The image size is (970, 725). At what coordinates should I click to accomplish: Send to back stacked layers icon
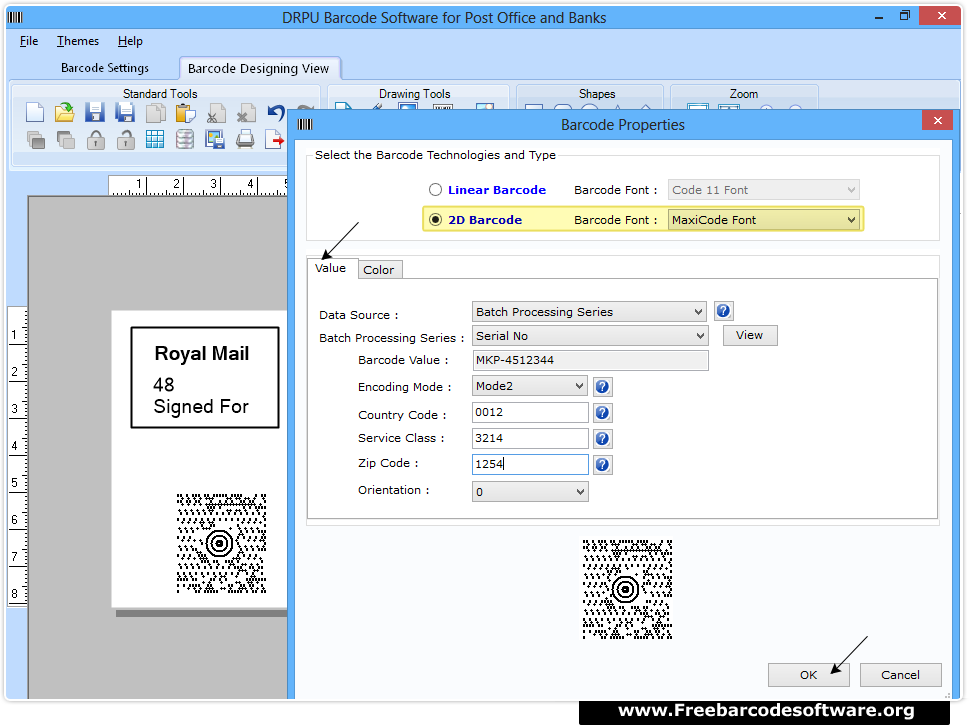click(66, 140)
